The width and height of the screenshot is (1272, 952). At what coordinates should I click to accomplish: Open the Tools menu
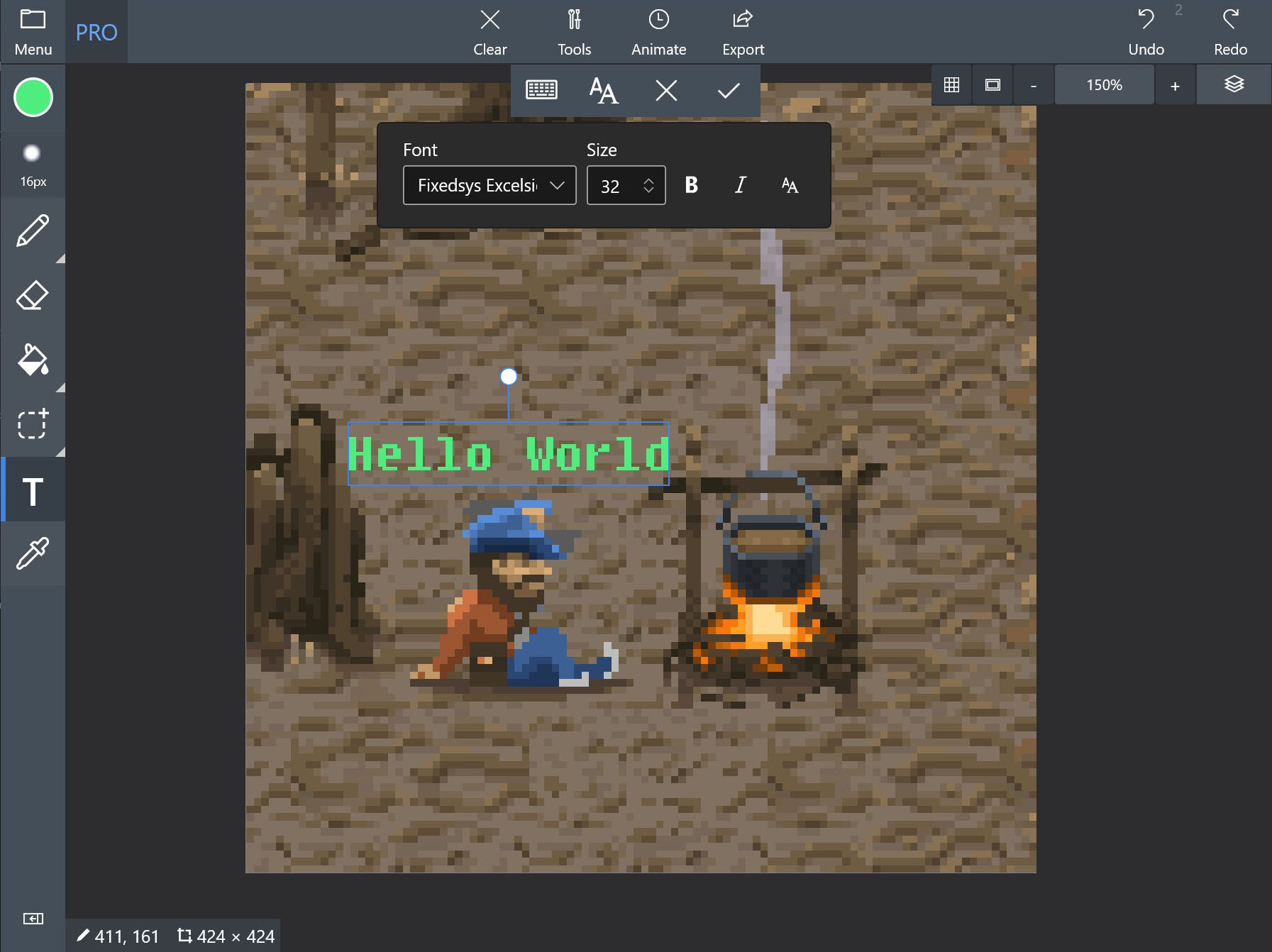(x=574, y=32)
